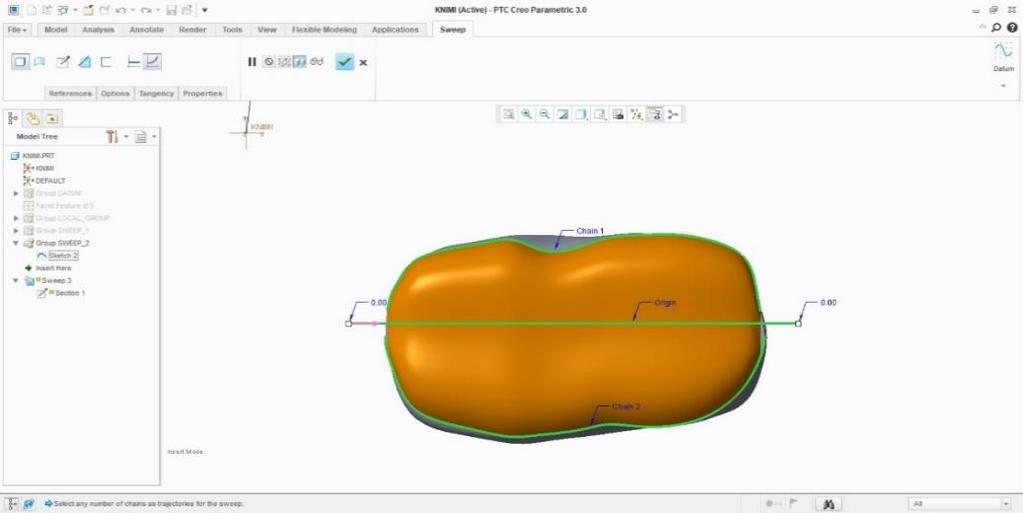Click the Refit view icon
The image size is (1023, 513).
coord(508,114)
